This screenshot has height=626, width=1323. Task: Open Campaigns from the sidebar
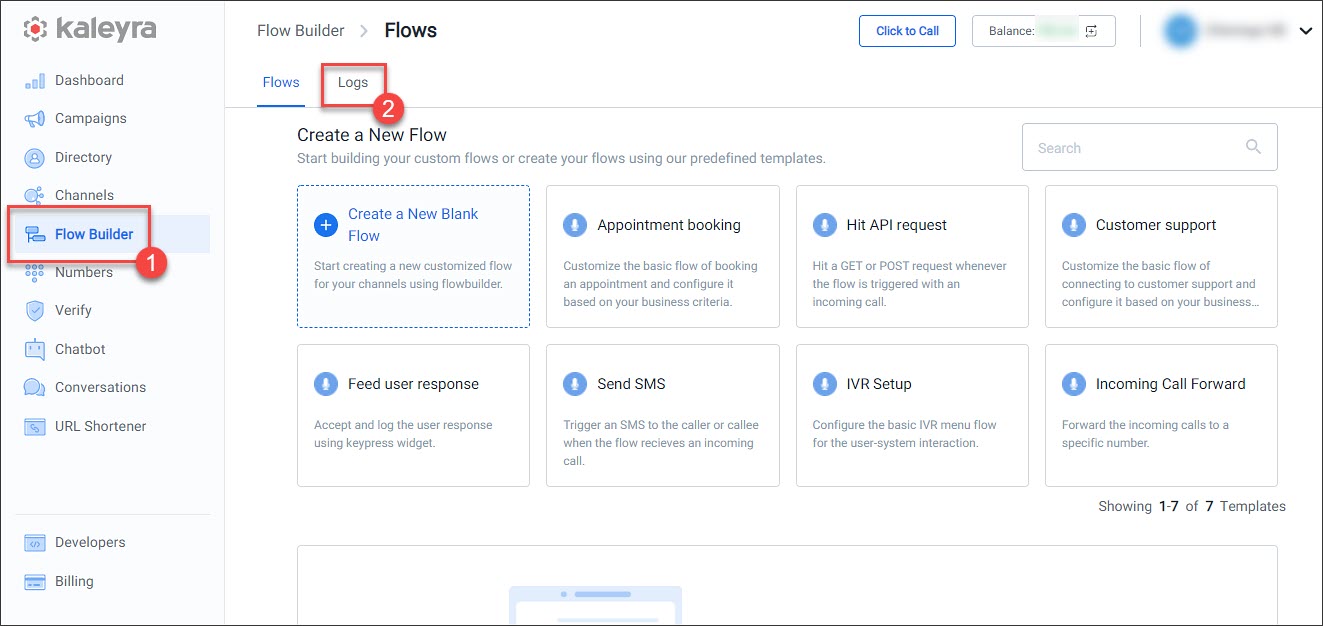coord(91,118)
